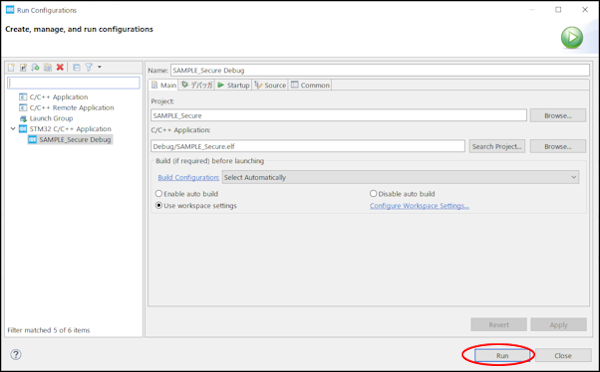
Task: Click the Run button
Action: click(x=502, y=356)
